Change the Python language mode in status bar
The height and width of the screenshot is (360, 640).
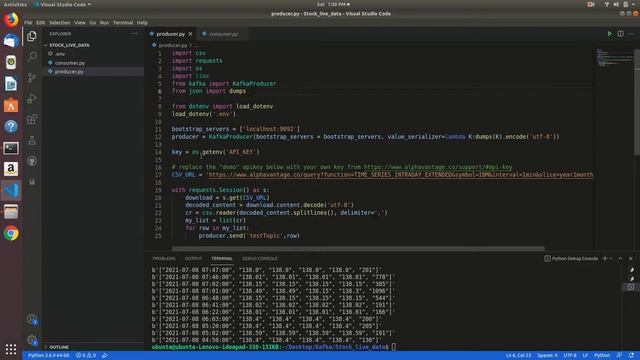pyautogui.click(x=602, y=356)
